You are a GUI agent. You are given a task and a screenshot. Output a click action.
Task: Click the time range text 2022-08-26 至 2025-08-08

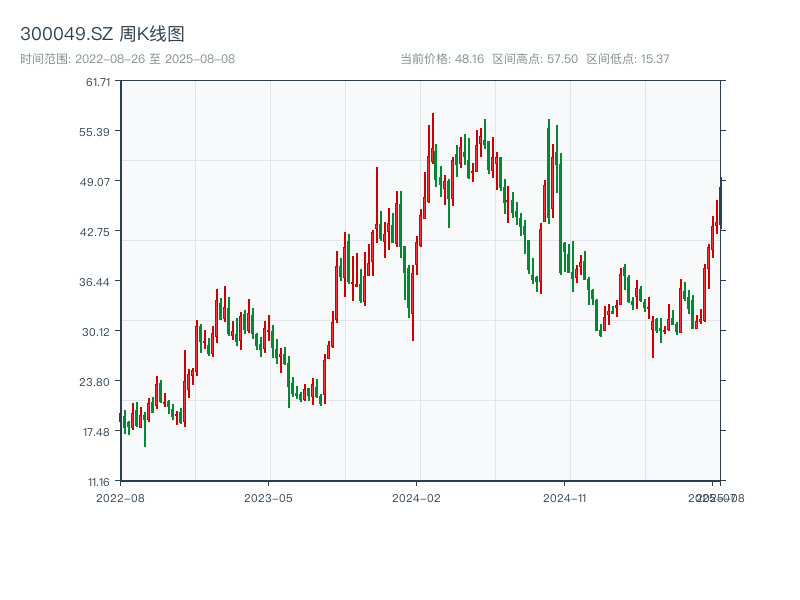(128, 59)
